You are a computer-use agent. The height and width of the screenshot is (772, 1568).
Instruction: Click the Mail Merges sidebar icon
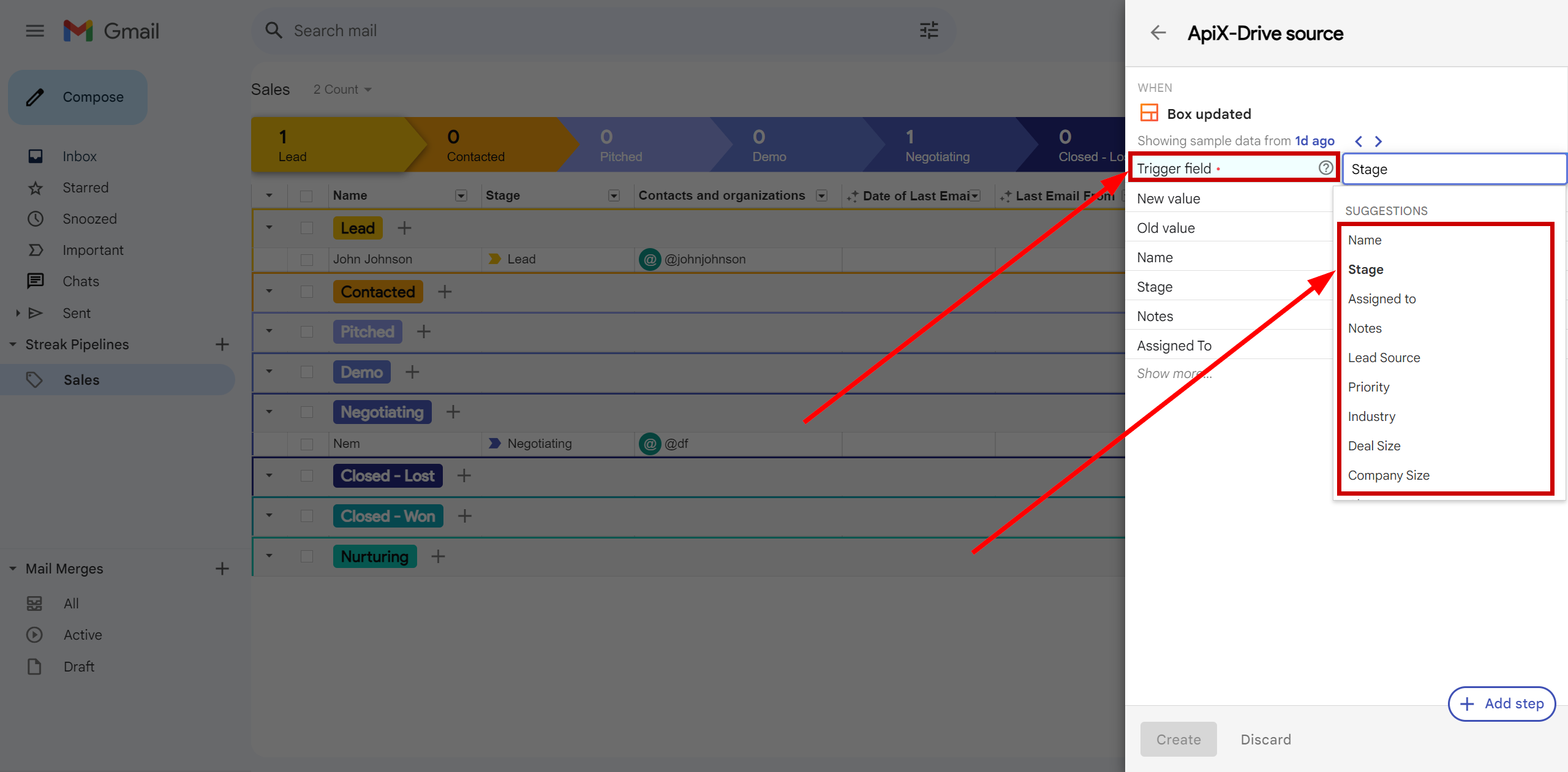tap(14, 568)
